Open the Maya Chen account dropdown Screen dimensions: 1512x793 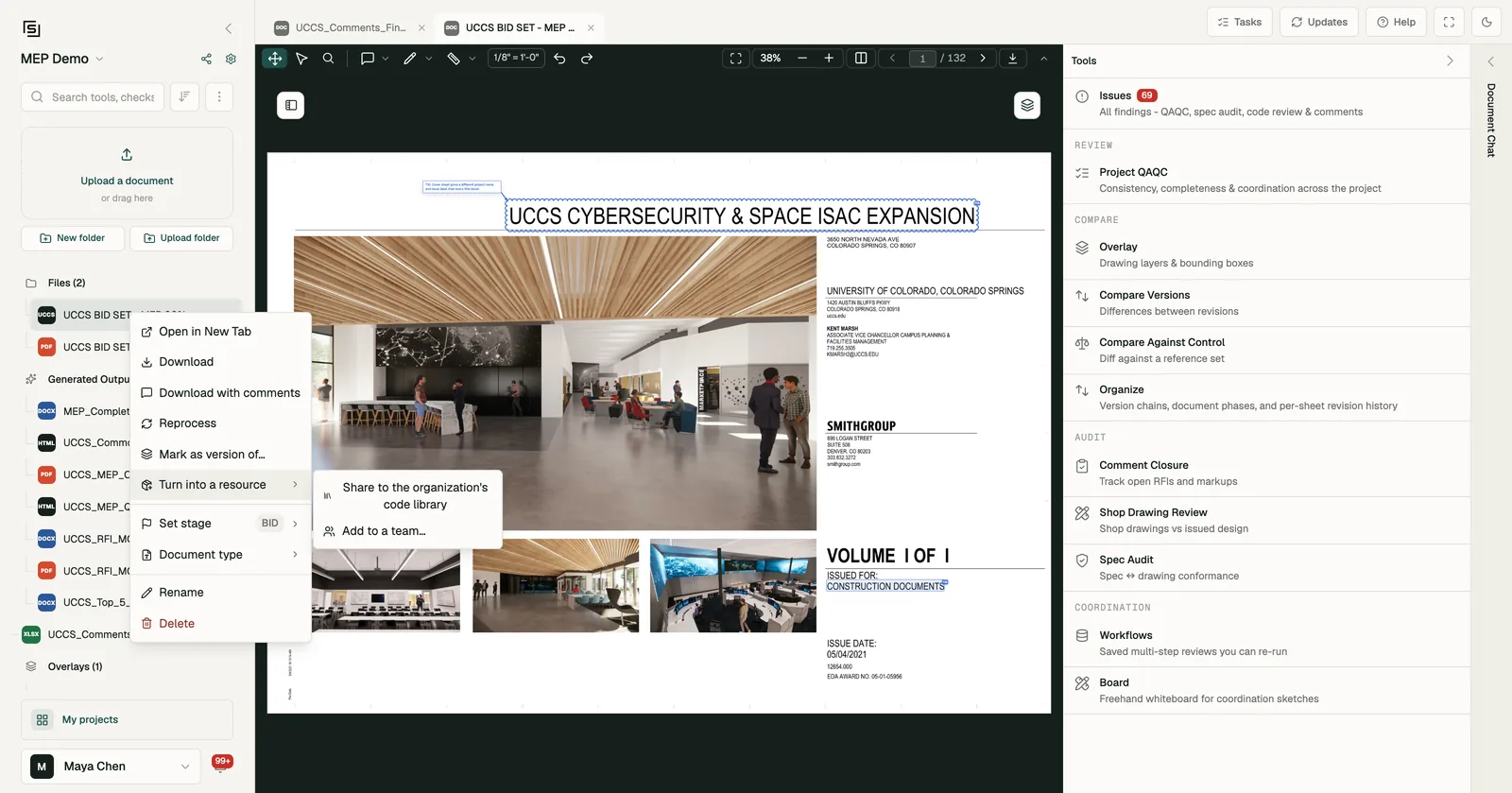pyautogui.click(x=111, y=767)
